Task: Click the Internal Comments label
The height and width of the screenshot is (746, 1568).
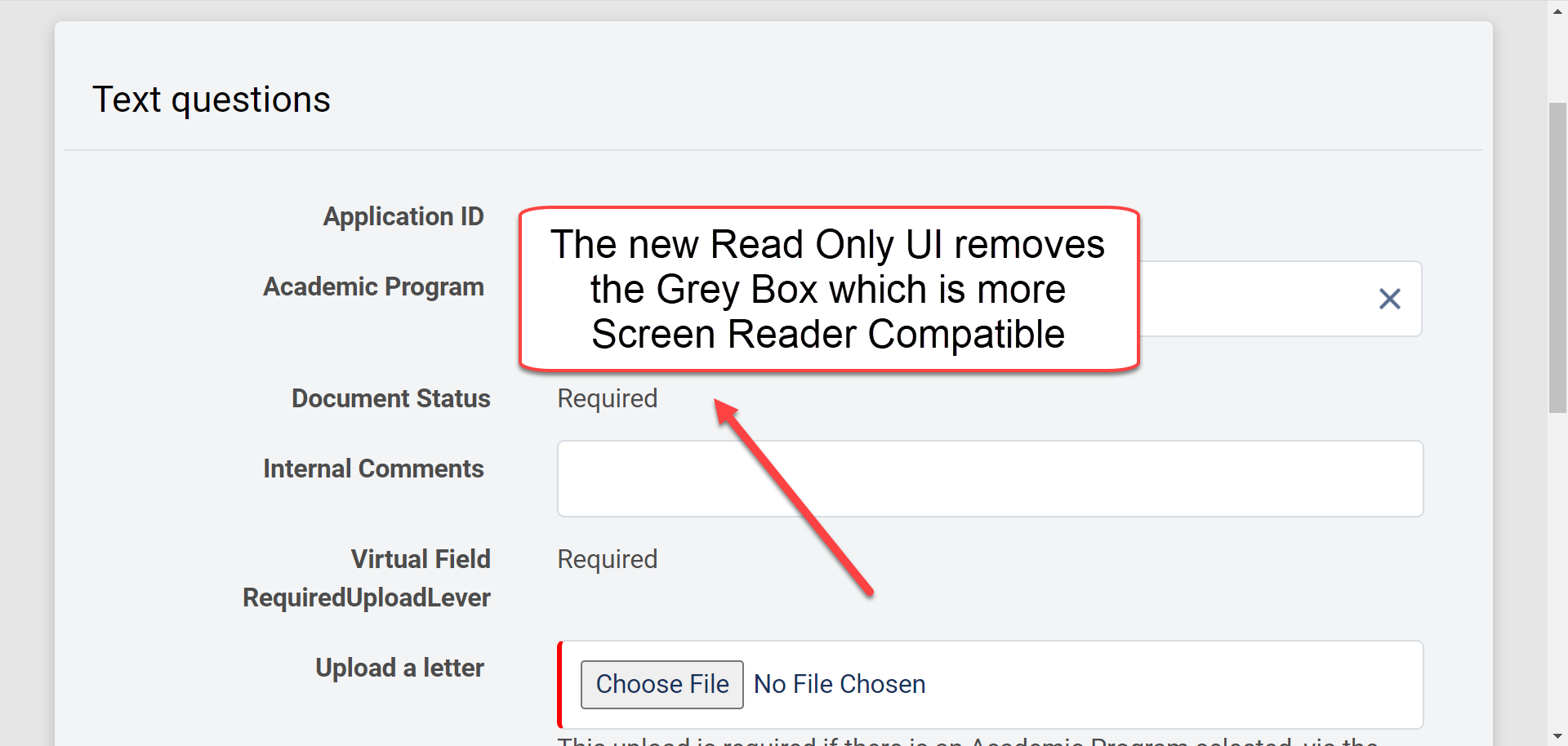Action: [373, 468]
